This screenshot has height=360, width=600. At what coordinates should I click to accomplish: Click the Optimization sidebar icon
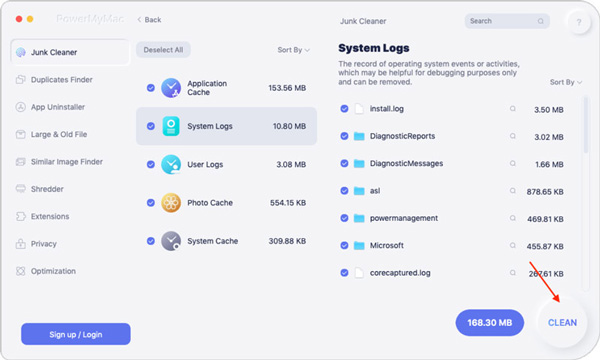20,271
